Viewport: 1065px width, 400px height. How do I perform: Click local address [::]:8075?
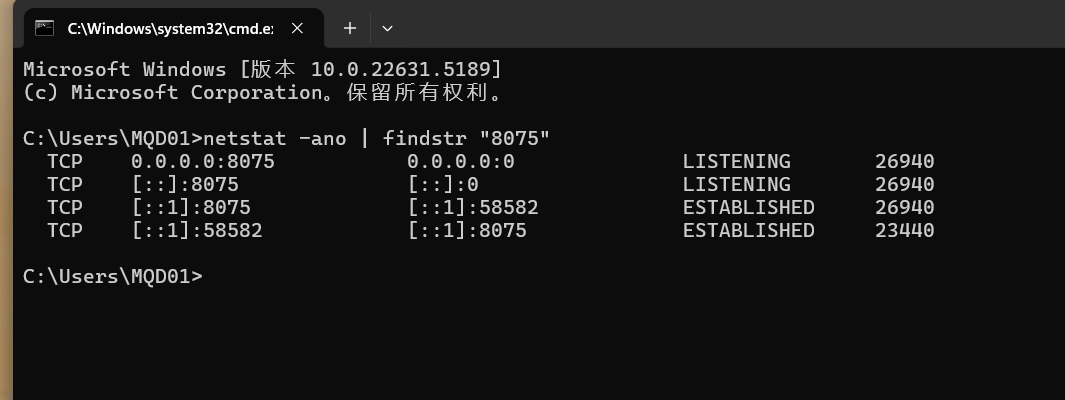point(185,185)
